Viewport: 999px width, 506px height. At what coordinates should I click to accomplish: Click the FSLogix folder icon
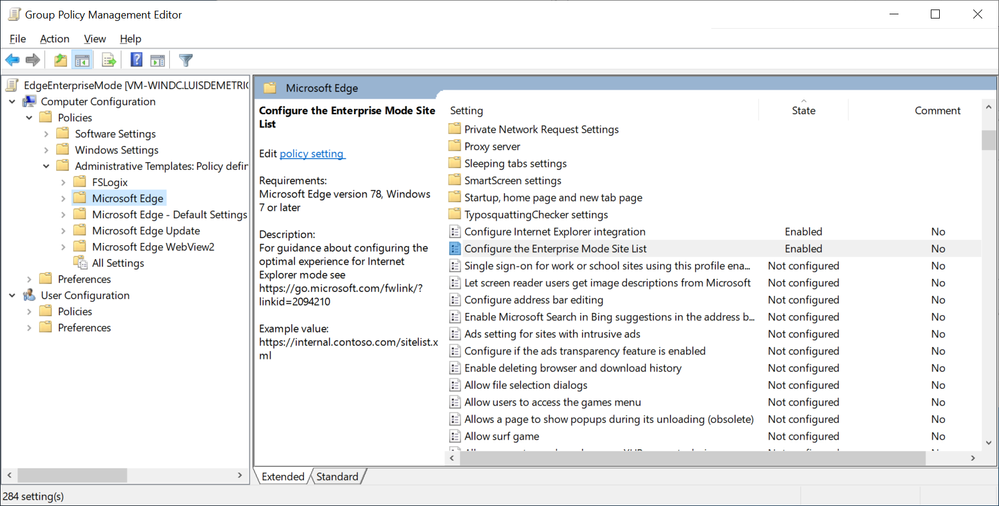[80, 182]
